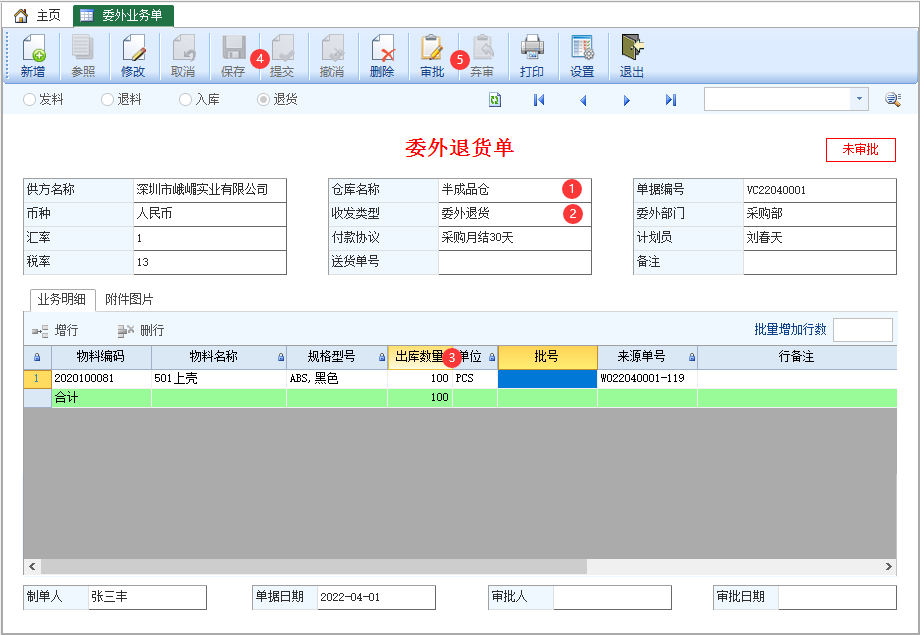Click the 单据日期 field 2022-04-01
The height and width of the screenshot is (635, 920).
376,597
